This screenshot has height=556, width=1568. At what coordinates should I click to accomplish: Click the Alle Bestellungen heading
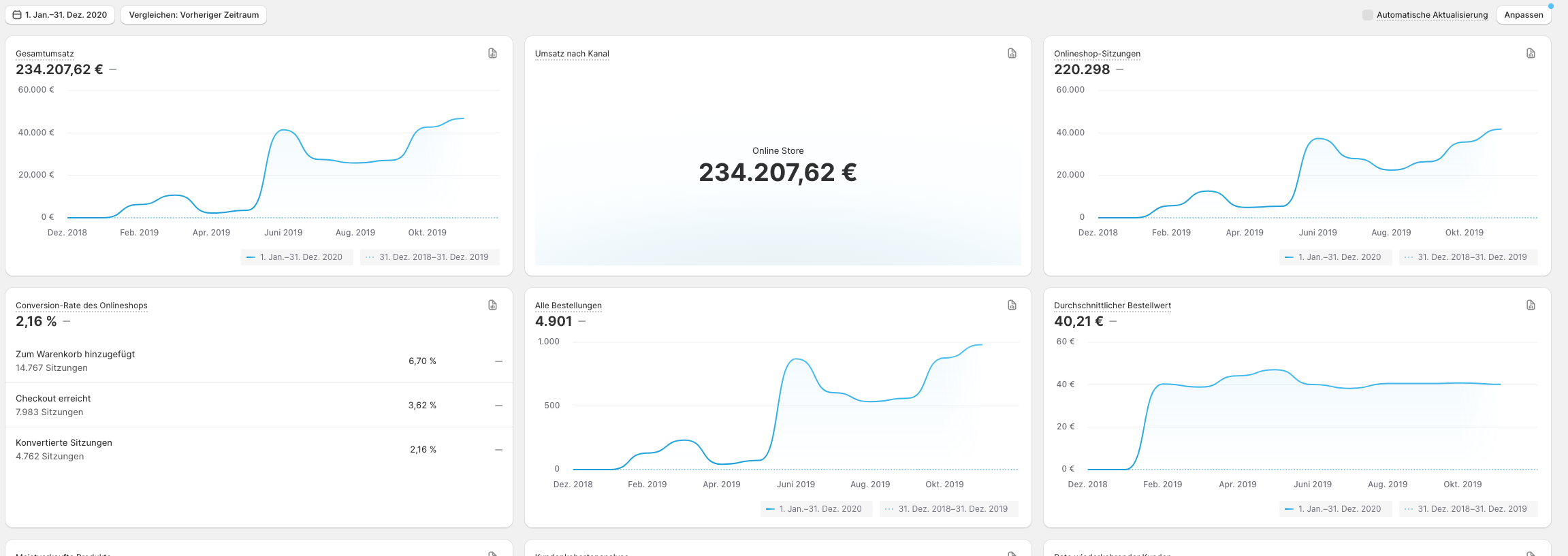tap(568, 306)
